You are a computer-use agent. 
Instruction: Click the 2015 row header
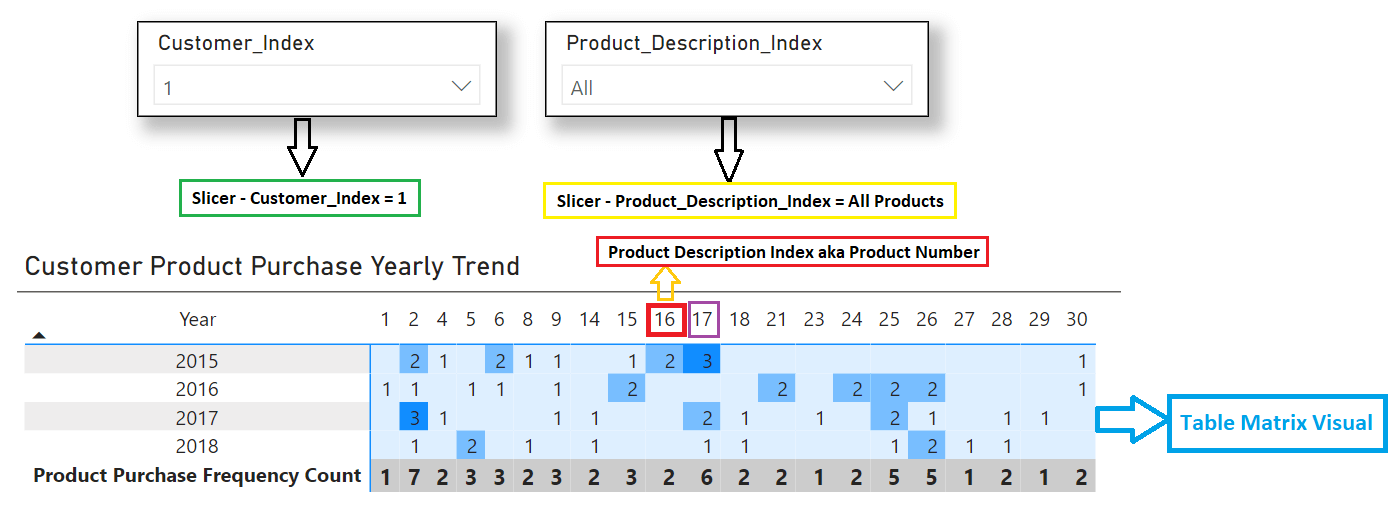tap(197, 361)
